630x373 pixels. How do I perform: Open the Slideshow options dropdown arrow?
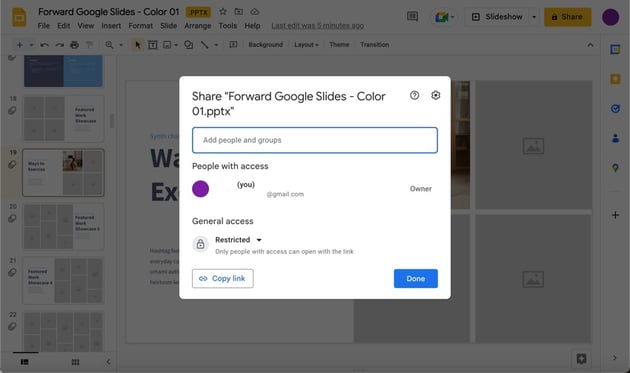pos(534,17)
